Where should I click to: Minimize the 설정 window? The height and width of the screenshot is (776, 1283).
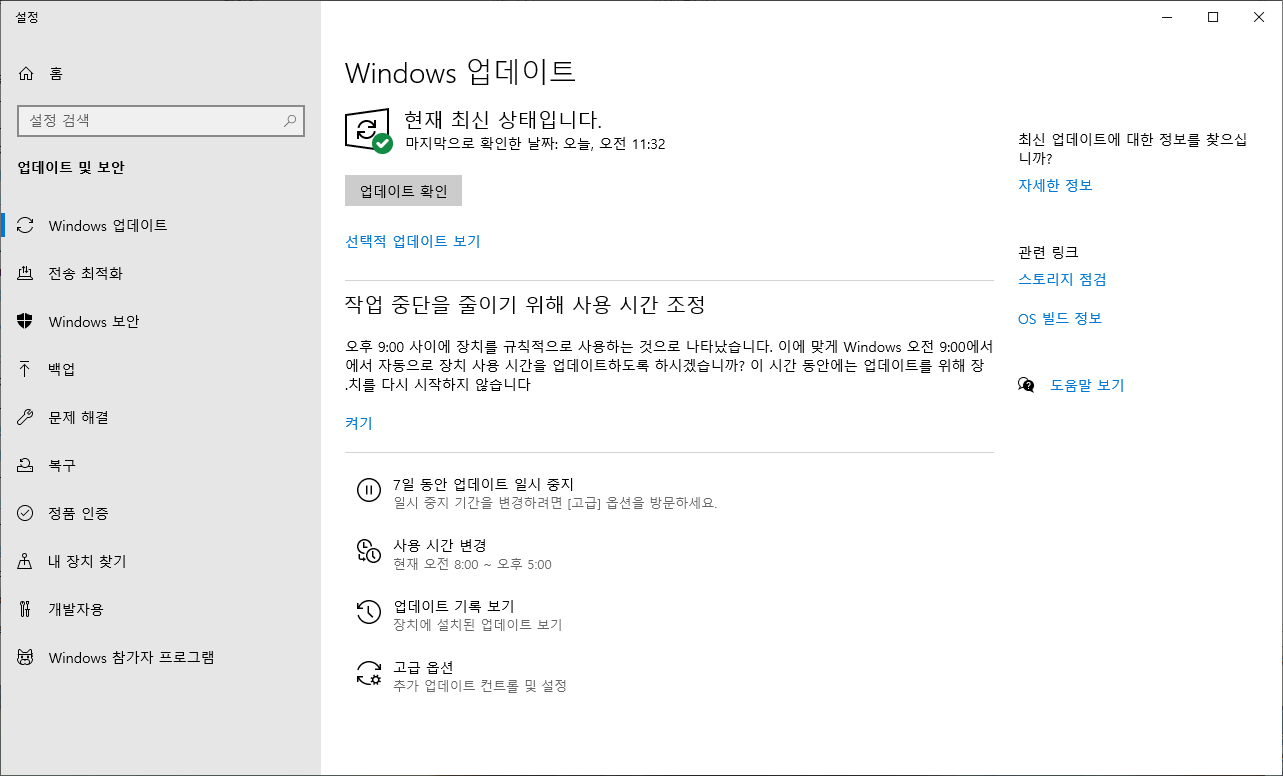pyautogui.click(x=1167, y=17)
